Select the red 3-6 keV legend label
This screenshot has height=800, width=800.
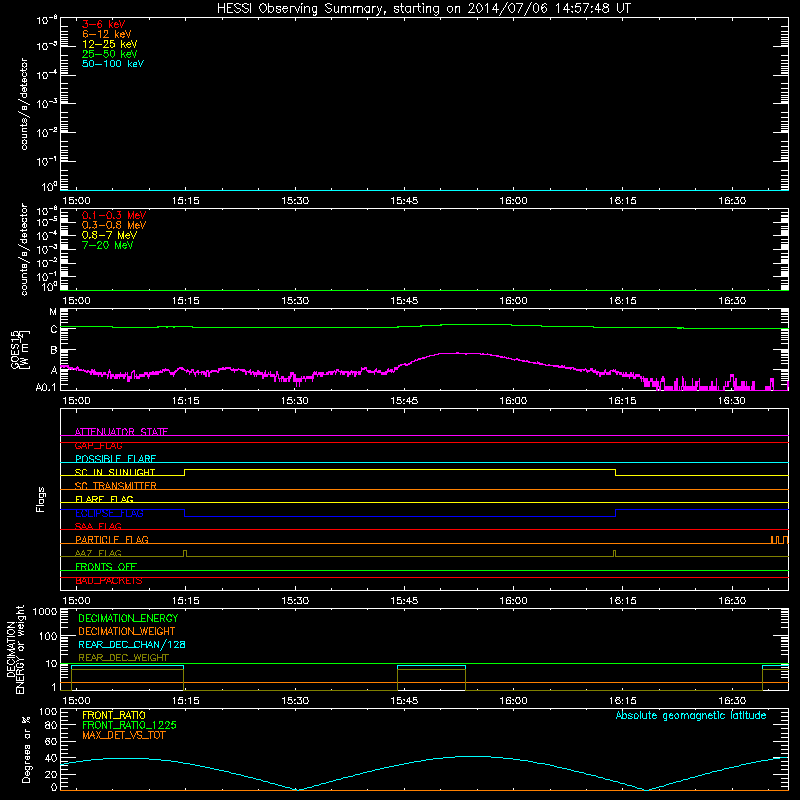click(103, 24)
